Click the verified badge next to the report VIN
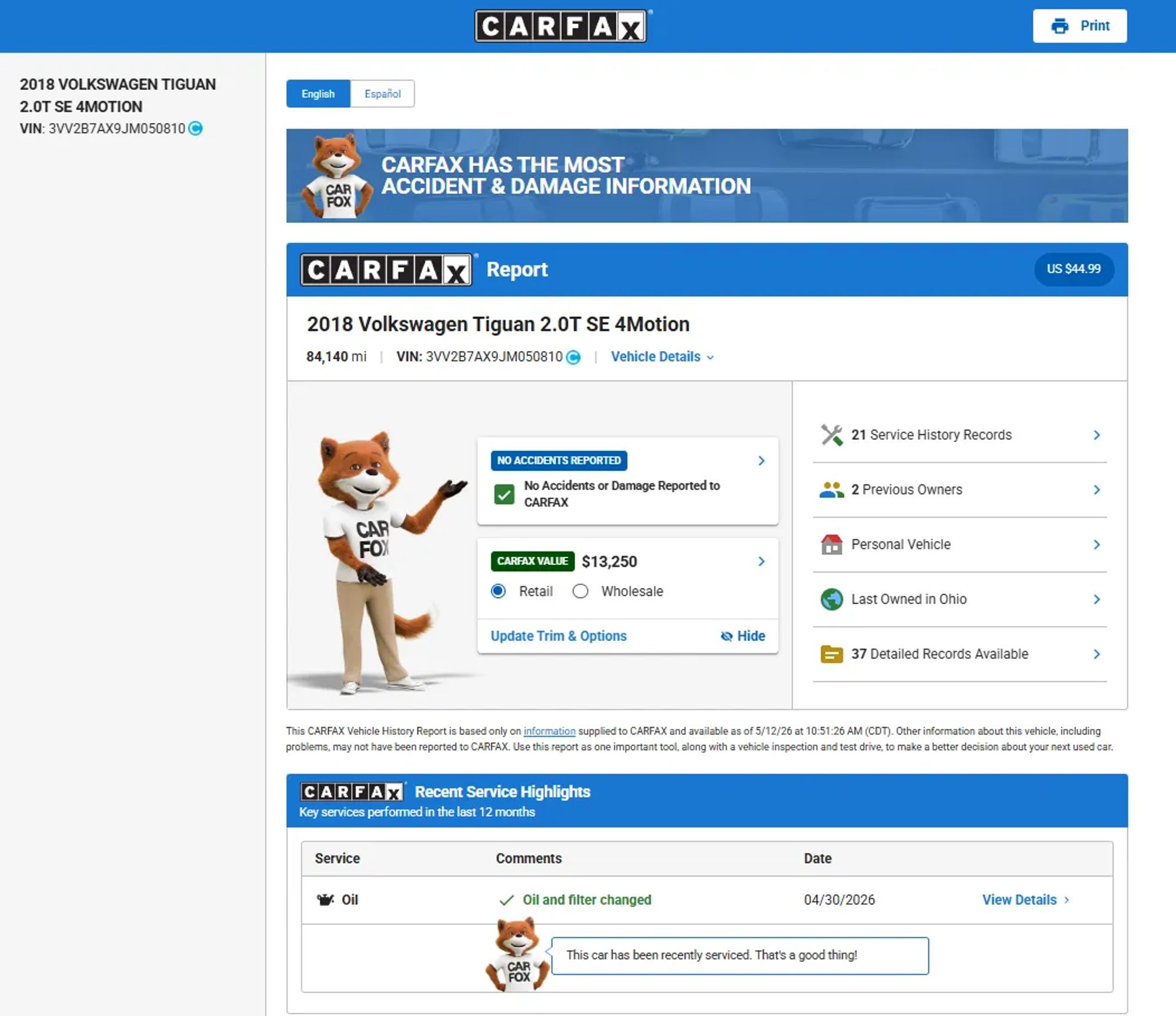 tap(573, 357)
